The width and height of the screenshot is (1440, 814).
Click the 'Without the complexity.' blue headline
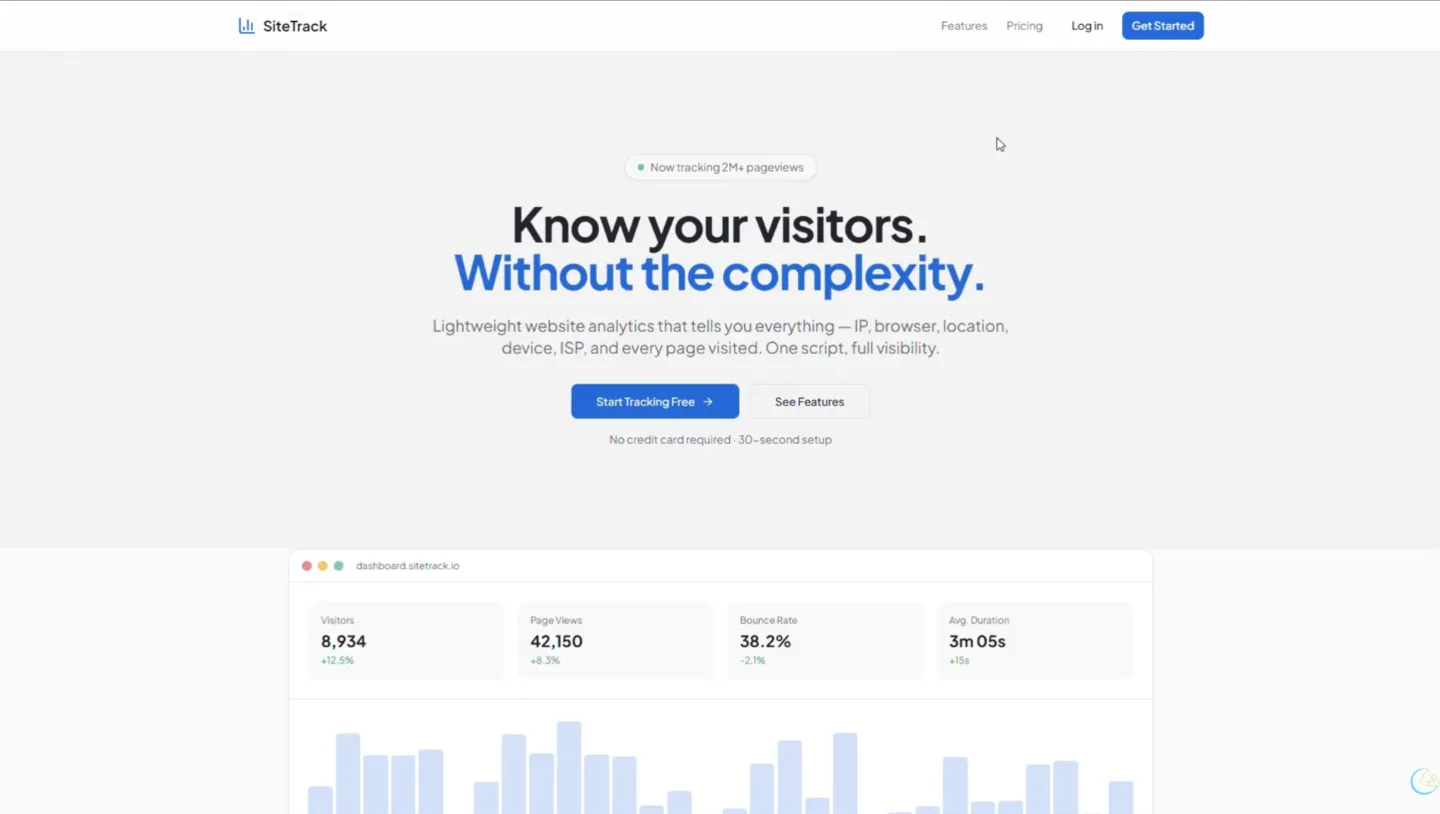720,273
